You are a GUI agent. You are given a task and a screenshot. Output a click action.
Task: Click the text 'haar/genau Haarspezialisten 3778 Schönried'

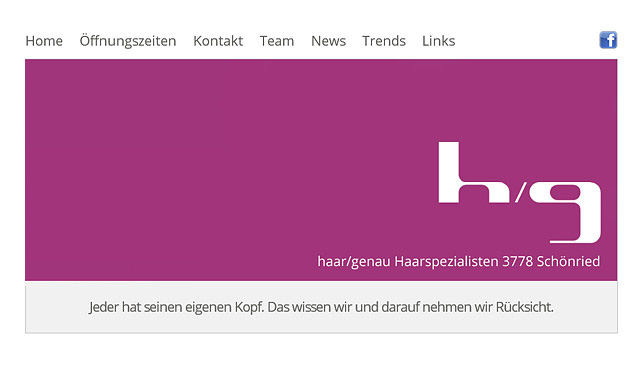pyautogui.click(x=459, y=261)
